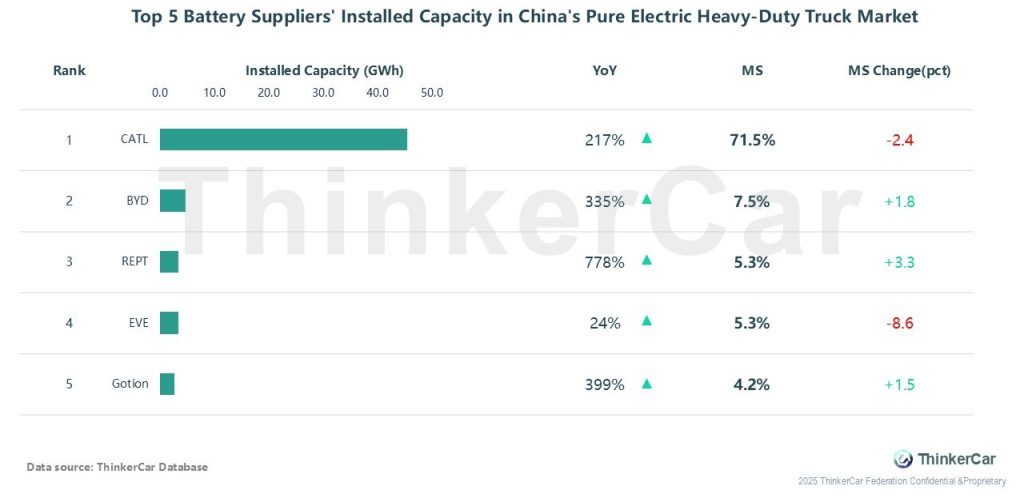Viewport: 1024px width, 498px height.
Task: Click the Rank column header
Action: pyautogui.click(x=69, y=70)
